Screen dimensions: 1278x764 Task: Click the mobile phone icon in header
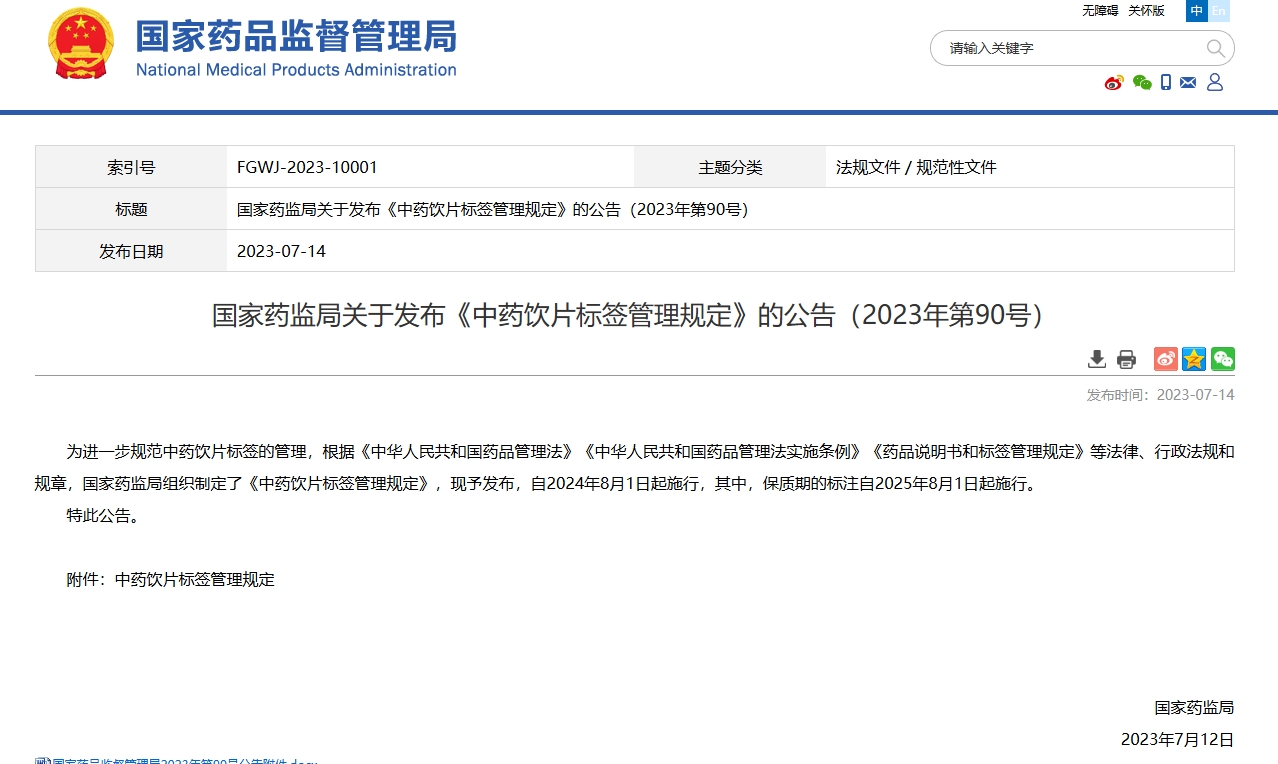pos(1166,83)
